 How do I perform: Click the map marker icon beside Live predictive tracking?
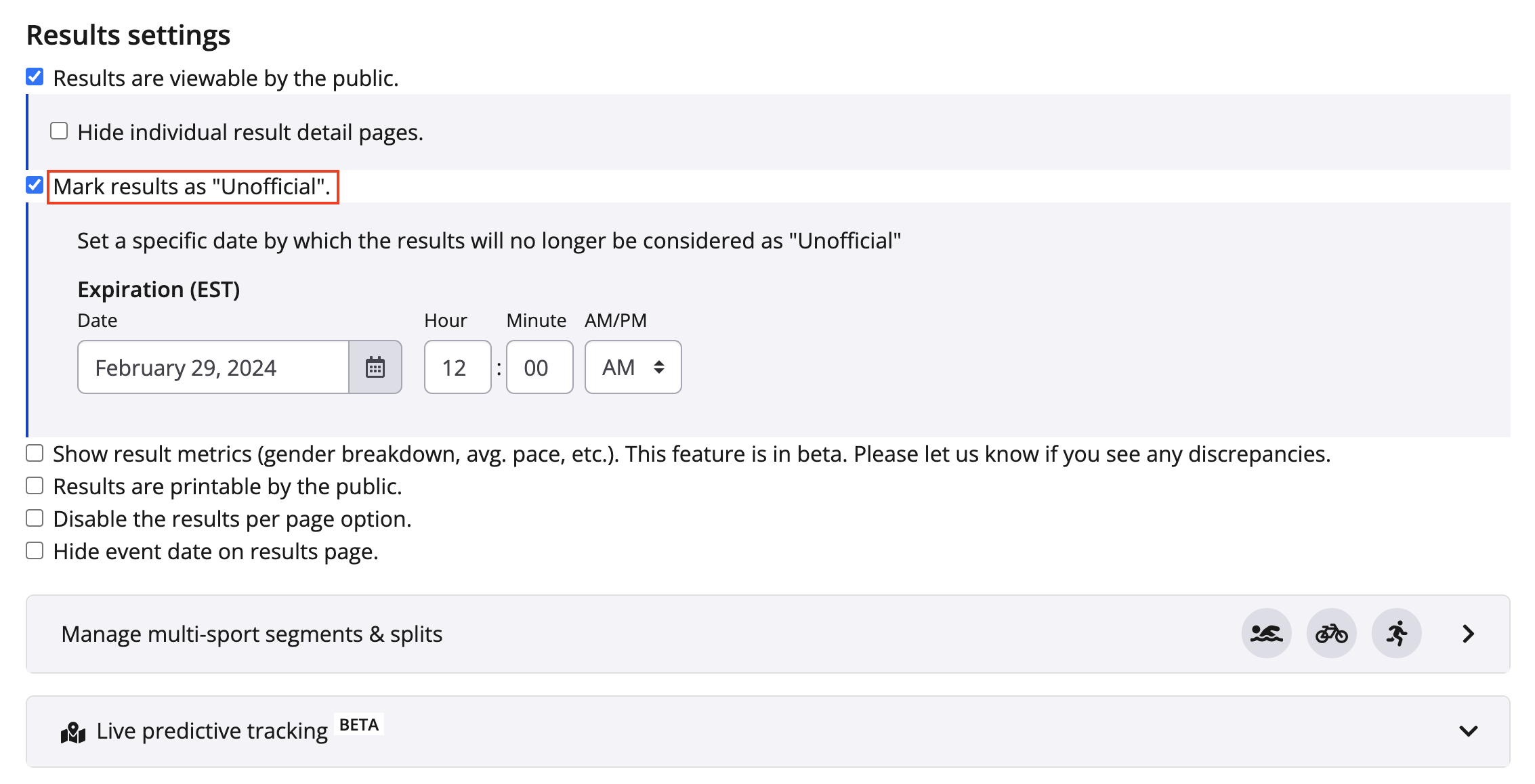pos(73,732)
